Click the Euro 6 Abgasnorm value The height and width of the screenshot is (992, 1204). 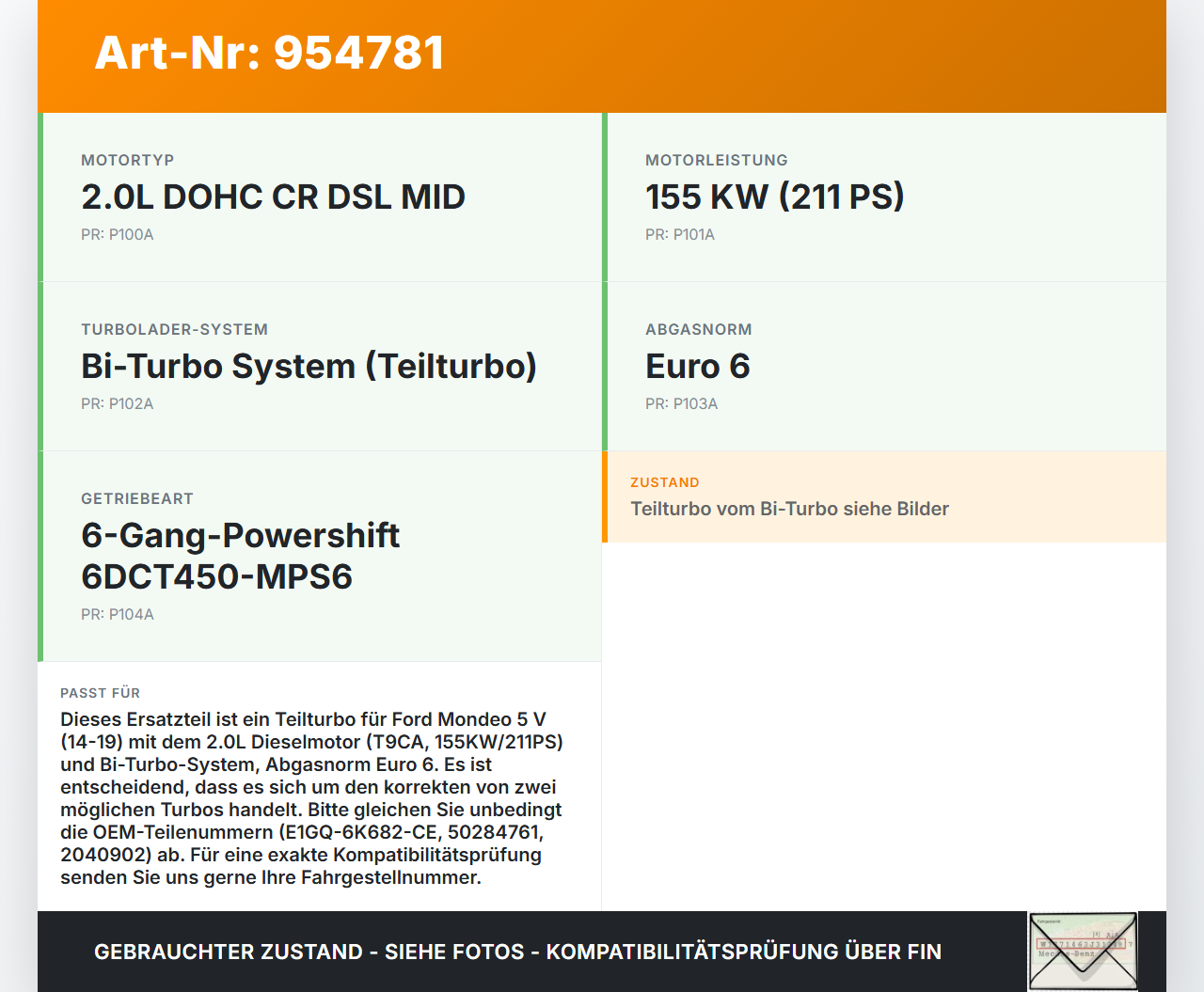click(x=697, y=367)
